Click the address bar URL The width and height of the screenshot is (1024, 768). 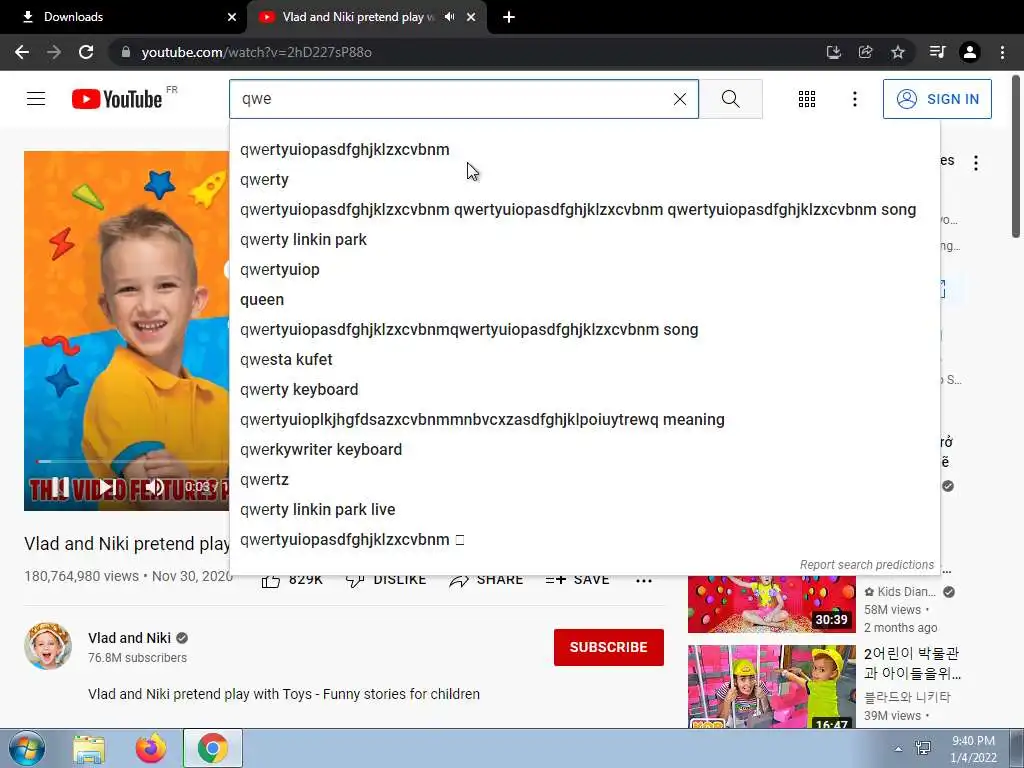pos(257,52)
